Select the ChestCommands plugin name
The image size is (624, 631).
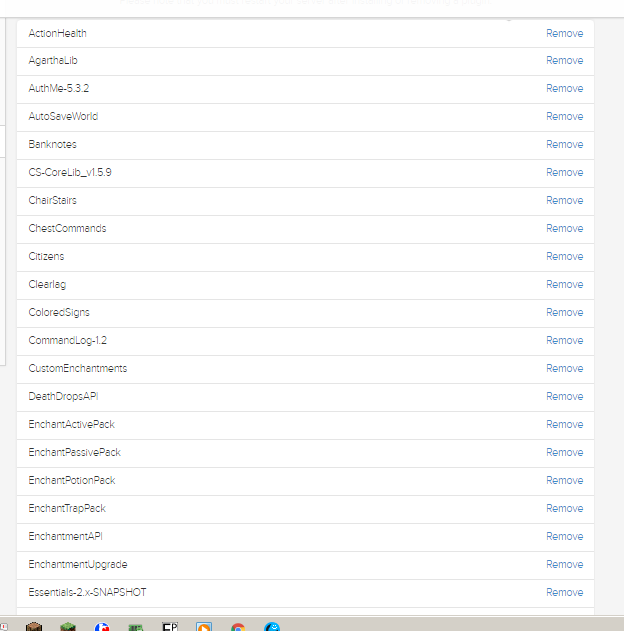(x=67, y=228)
